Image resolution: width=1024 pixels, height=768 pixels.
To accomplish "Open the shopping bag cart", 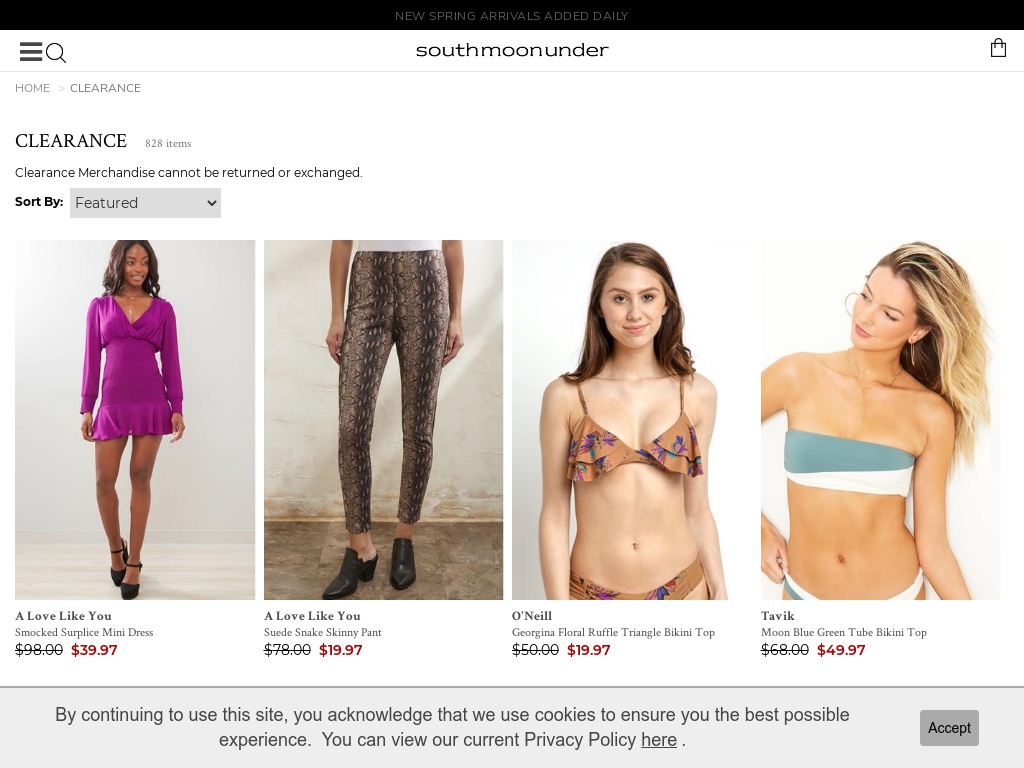I will (998, 48).
